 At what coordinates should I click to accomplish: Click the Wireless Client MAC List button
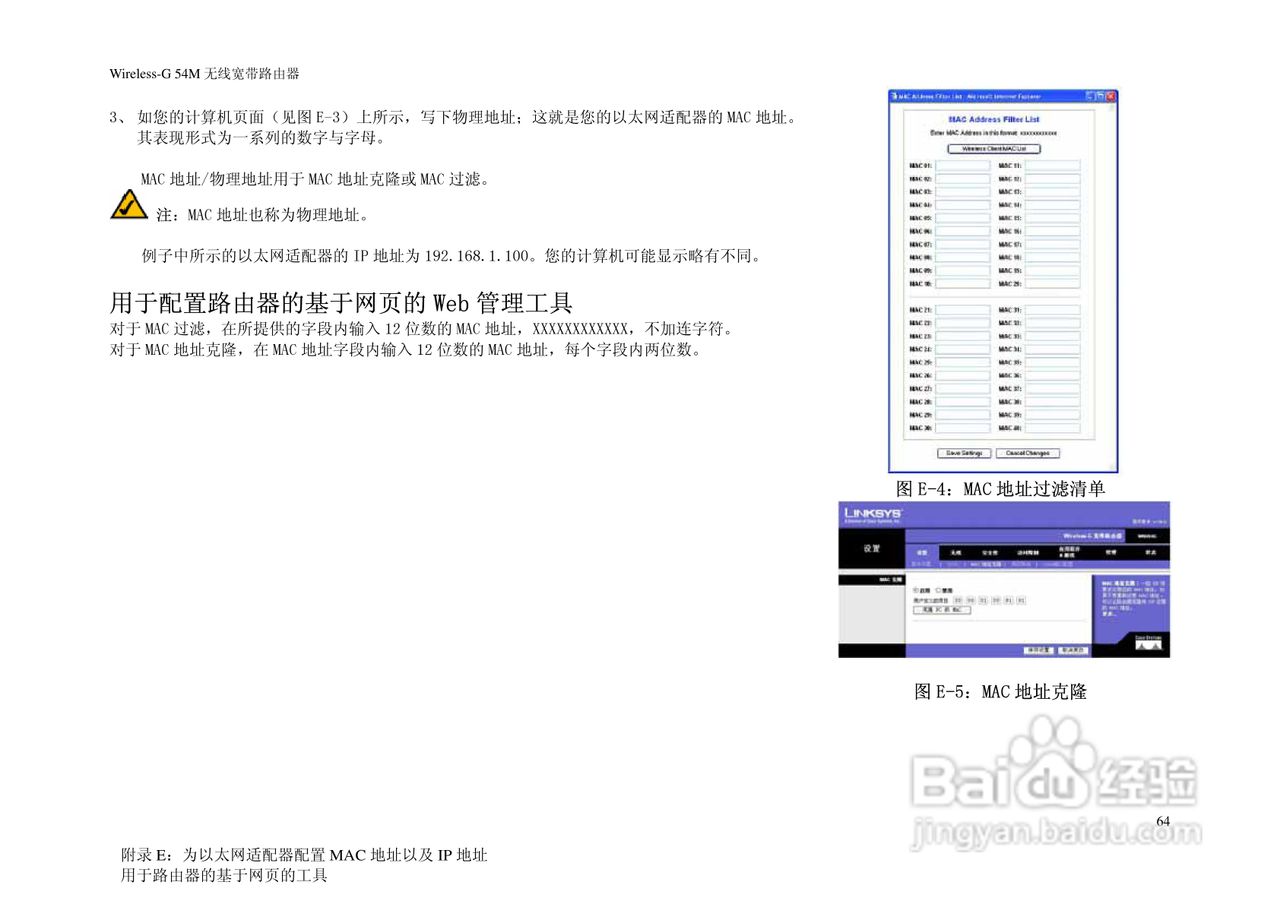(x=995, y=148)
